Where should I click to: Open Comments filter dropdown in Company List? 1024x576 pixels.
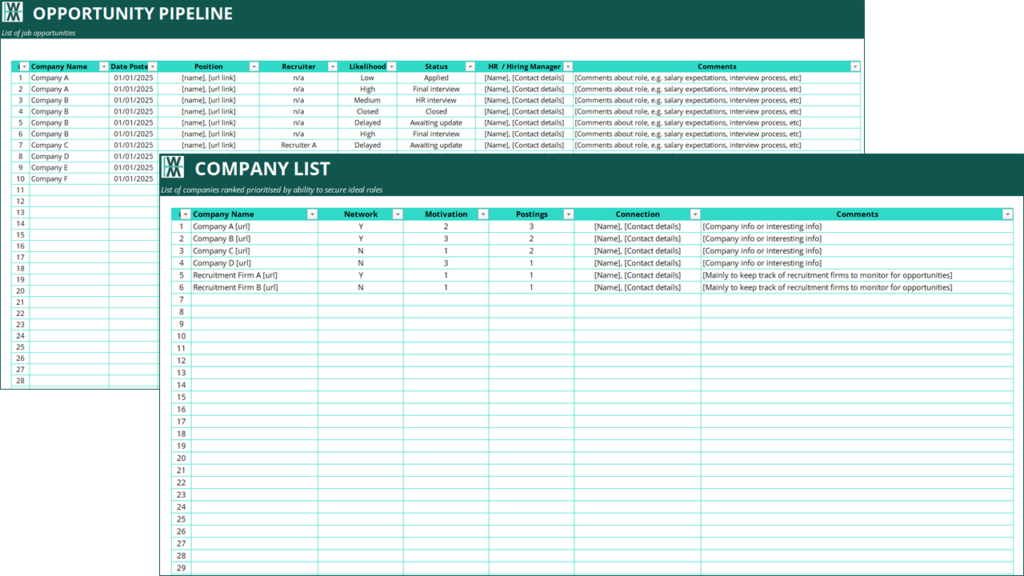1007,214
